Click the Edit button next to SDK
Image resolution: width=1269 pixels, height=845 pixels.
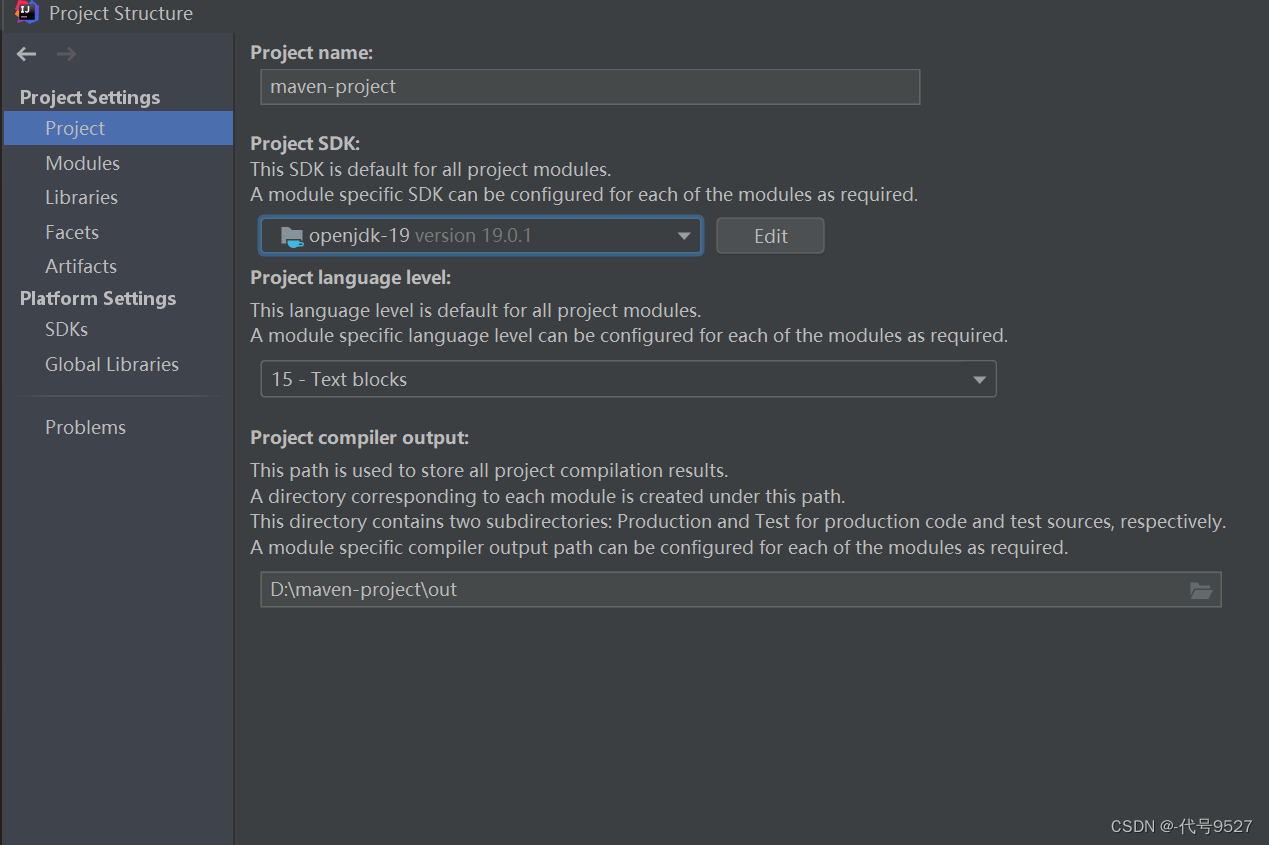tap(770, 236)
